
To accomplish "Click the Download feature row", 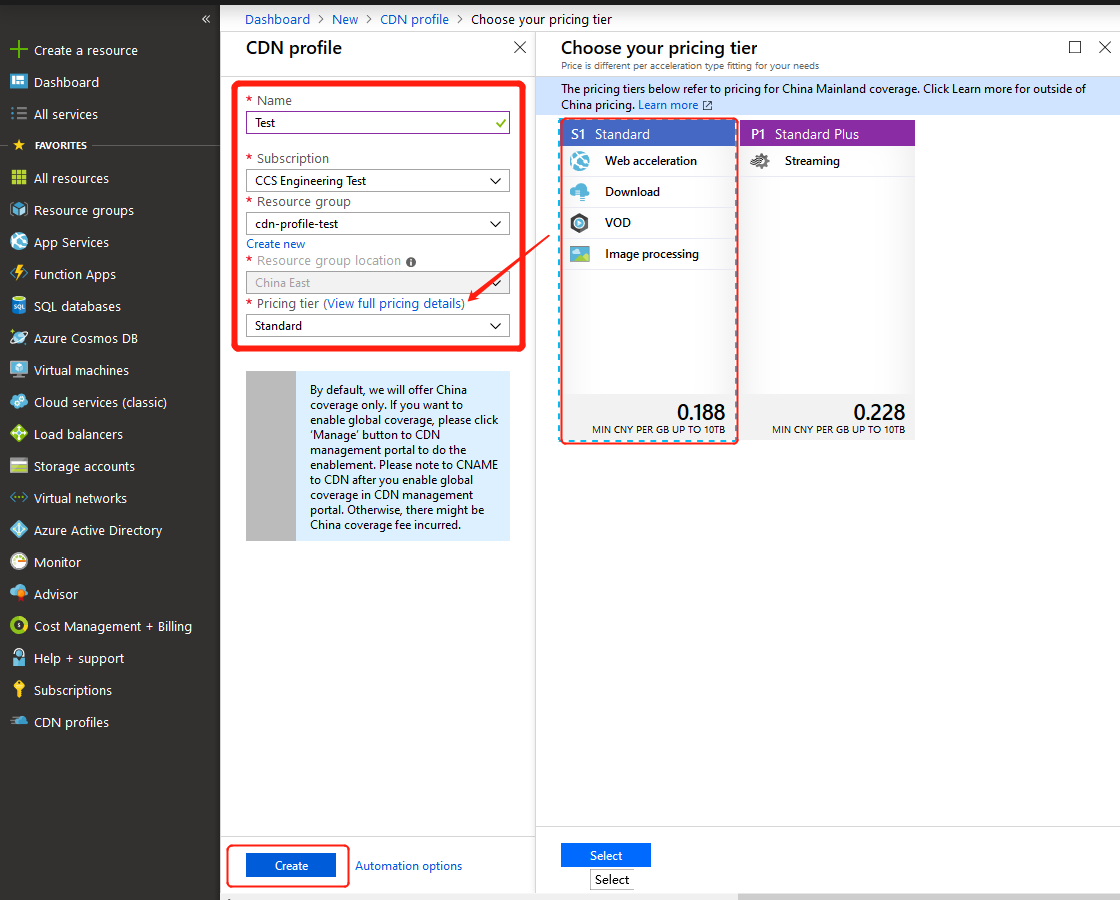I will click(x=649, y=192).
